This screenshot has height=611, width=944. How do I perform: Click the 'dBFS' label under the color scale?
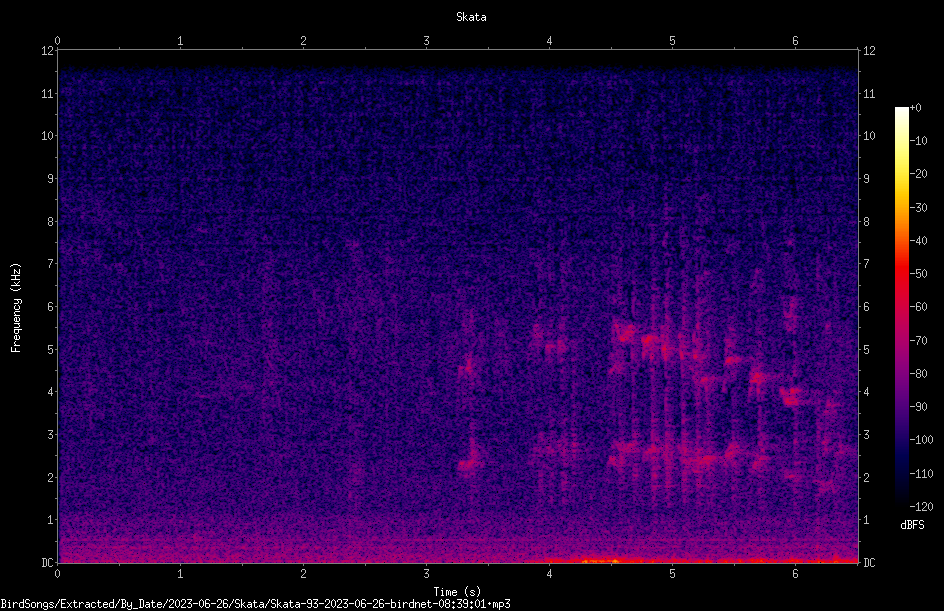[912, 525]
